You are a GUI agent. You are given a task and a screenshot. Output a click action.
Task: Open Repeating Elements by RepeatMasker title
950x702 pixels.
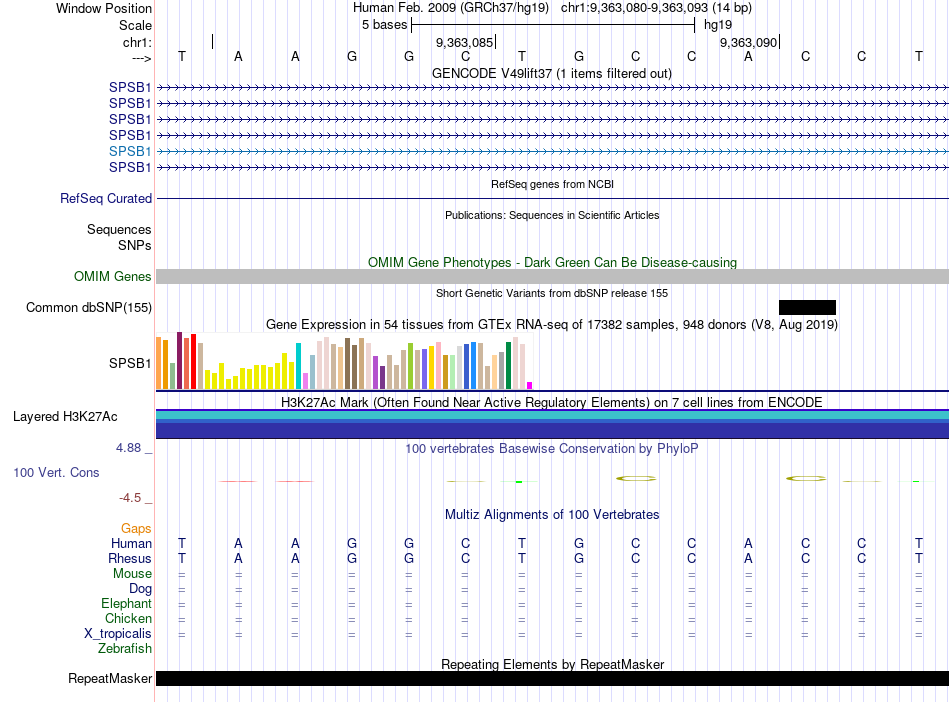click(552, 664)
